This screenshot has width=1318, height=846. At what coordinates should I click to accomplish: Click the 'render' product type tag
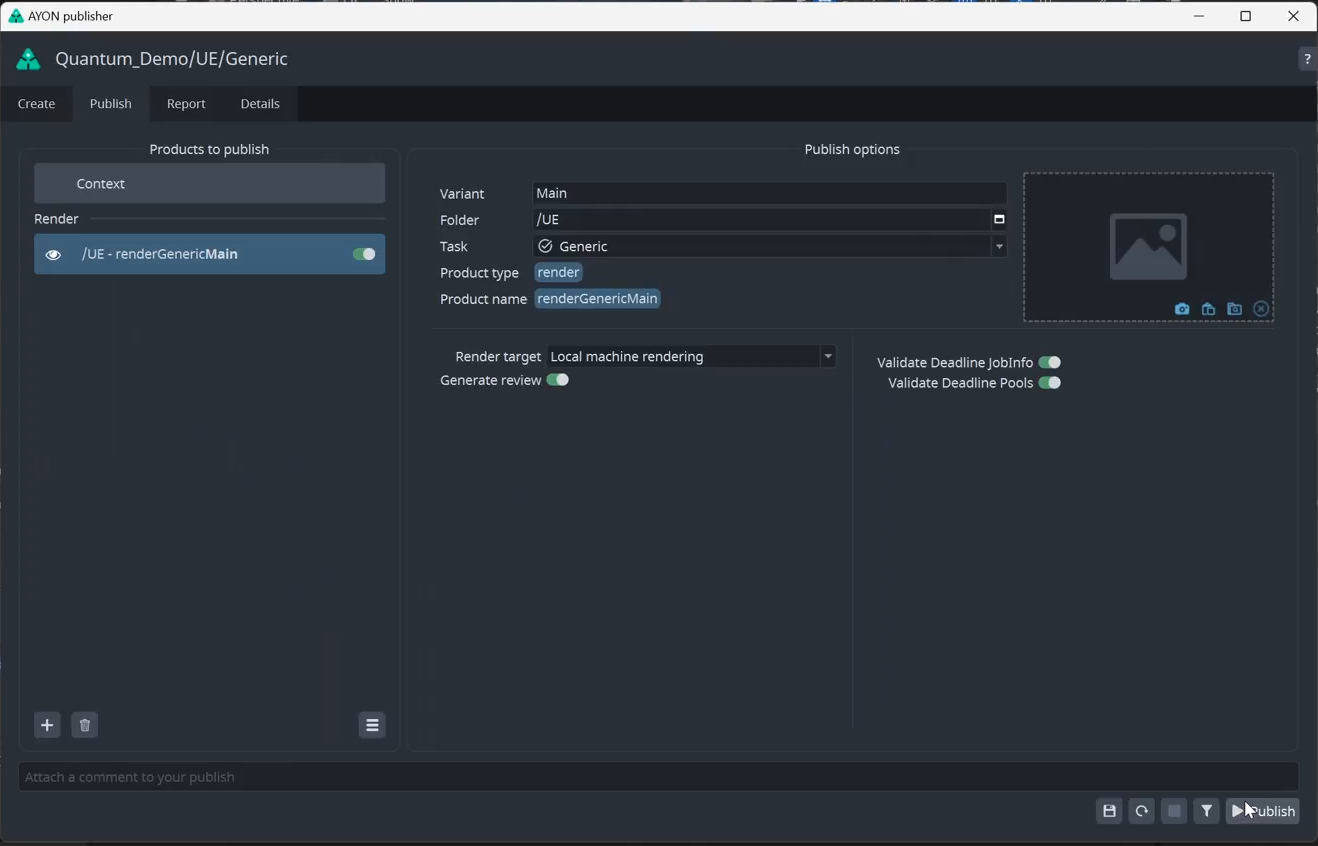tap(559, 273)
